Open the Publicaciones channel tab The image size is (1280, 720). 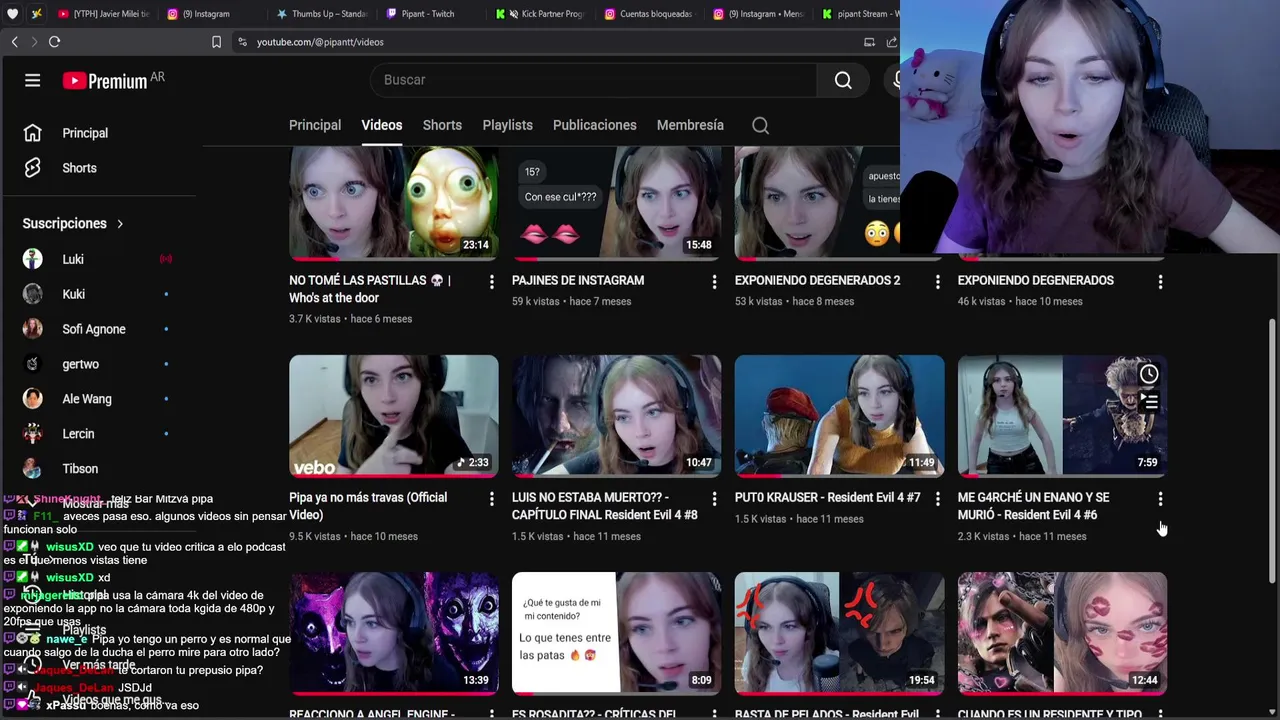click(x=594, y=125)
